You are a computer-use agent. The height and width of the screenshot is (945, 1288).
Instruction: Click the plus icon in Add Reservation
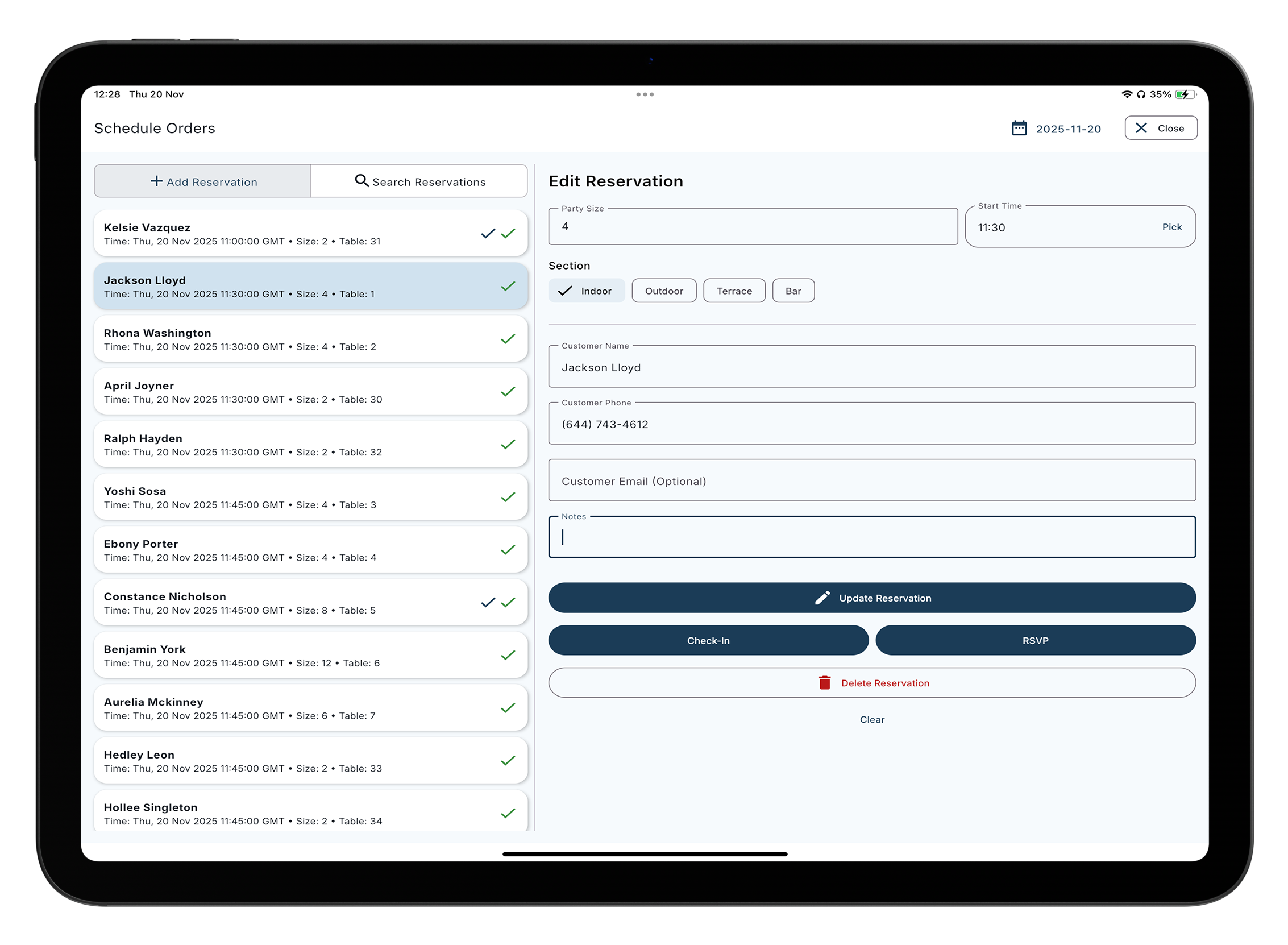click(156, 181)
